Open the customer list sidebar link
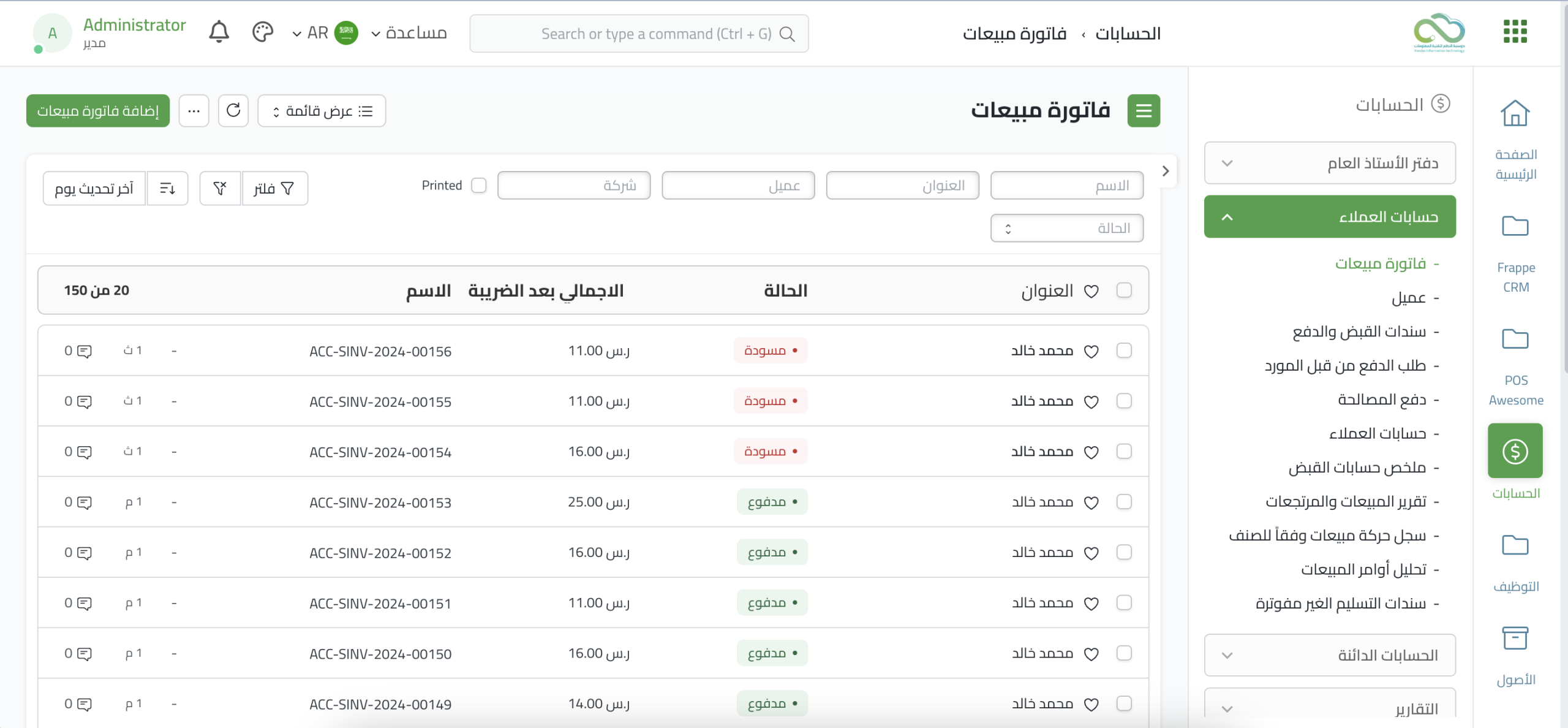The width and height of the screenshot is (1568, 728). tap(1408, 298)
